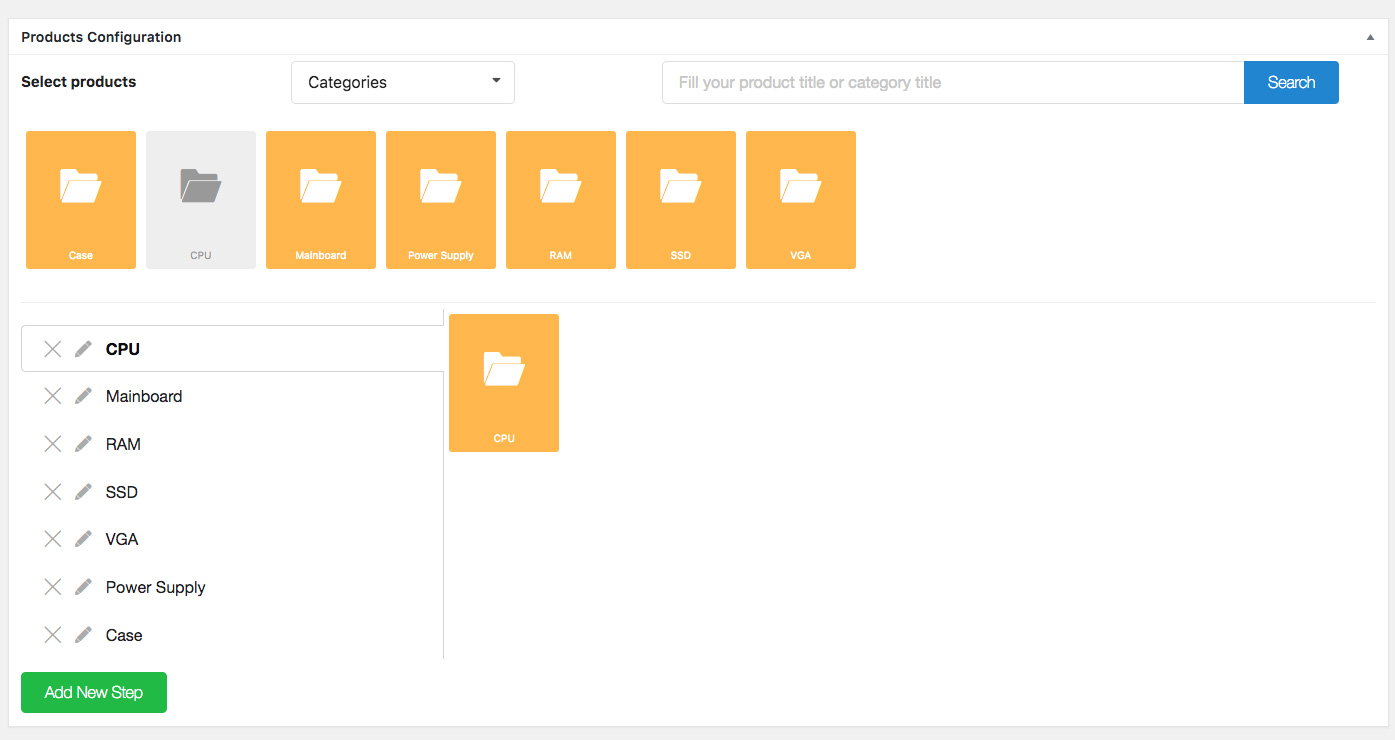This screenshot has width=1395, height=740.
Task: Remove the Power Supply step with X icon
Action: tap(53, 587)
